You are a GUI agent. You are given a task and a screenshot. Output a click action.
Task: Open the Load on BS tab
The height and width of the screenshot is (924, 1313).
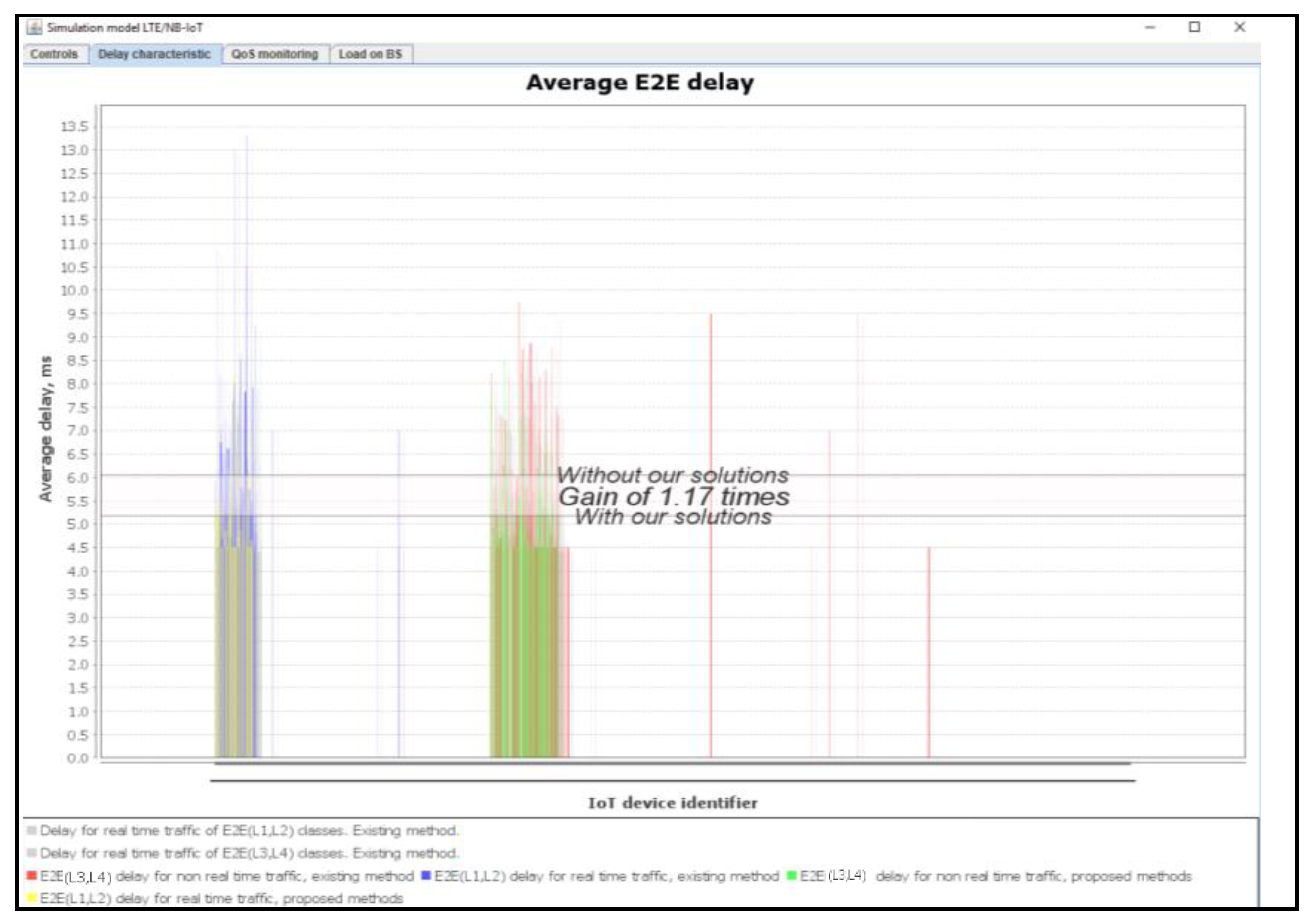pos(371,54)
